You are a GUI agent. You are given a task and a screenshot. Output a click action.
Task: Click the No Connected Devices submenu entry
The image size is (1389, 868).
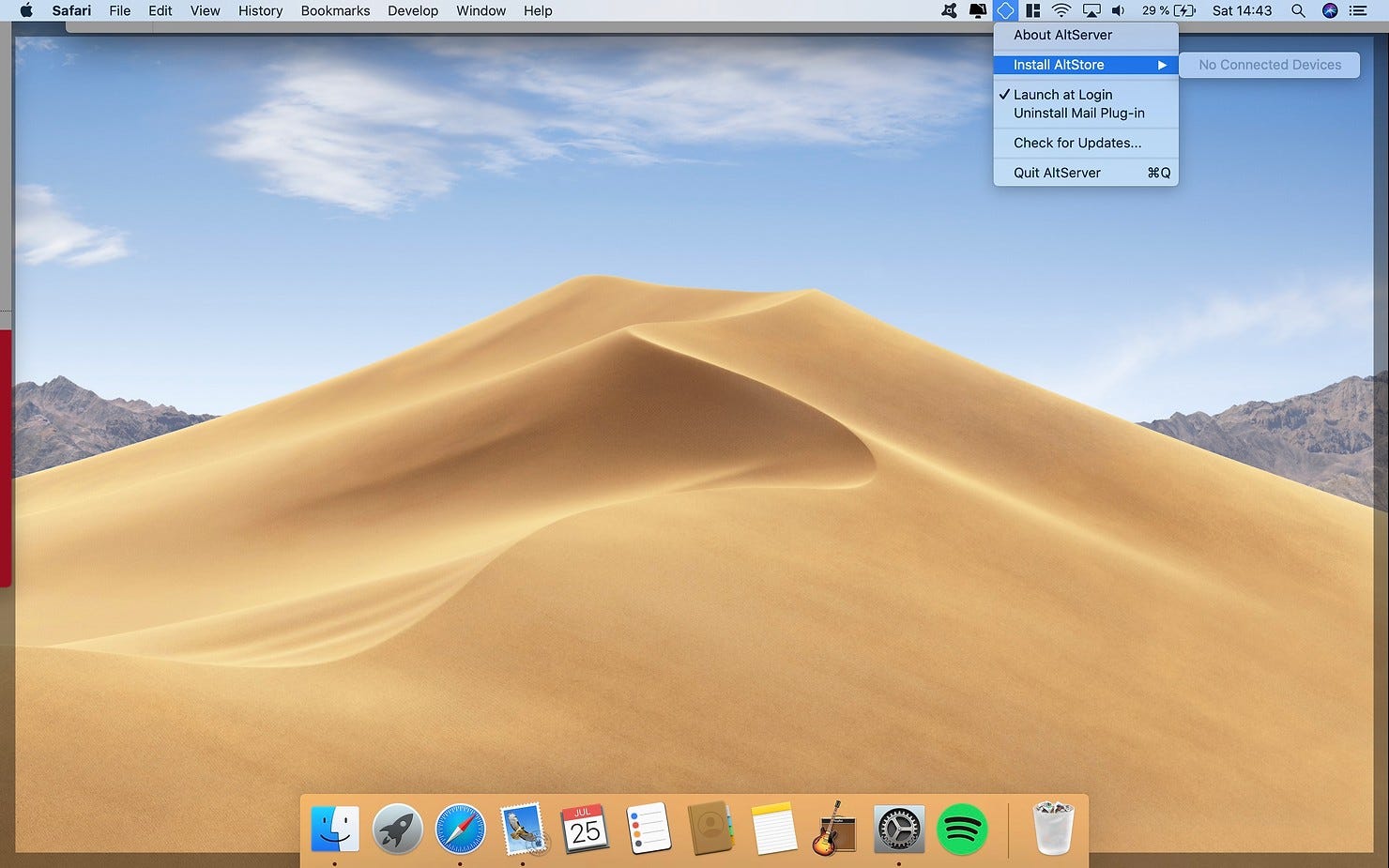[x=1269, y=65]
